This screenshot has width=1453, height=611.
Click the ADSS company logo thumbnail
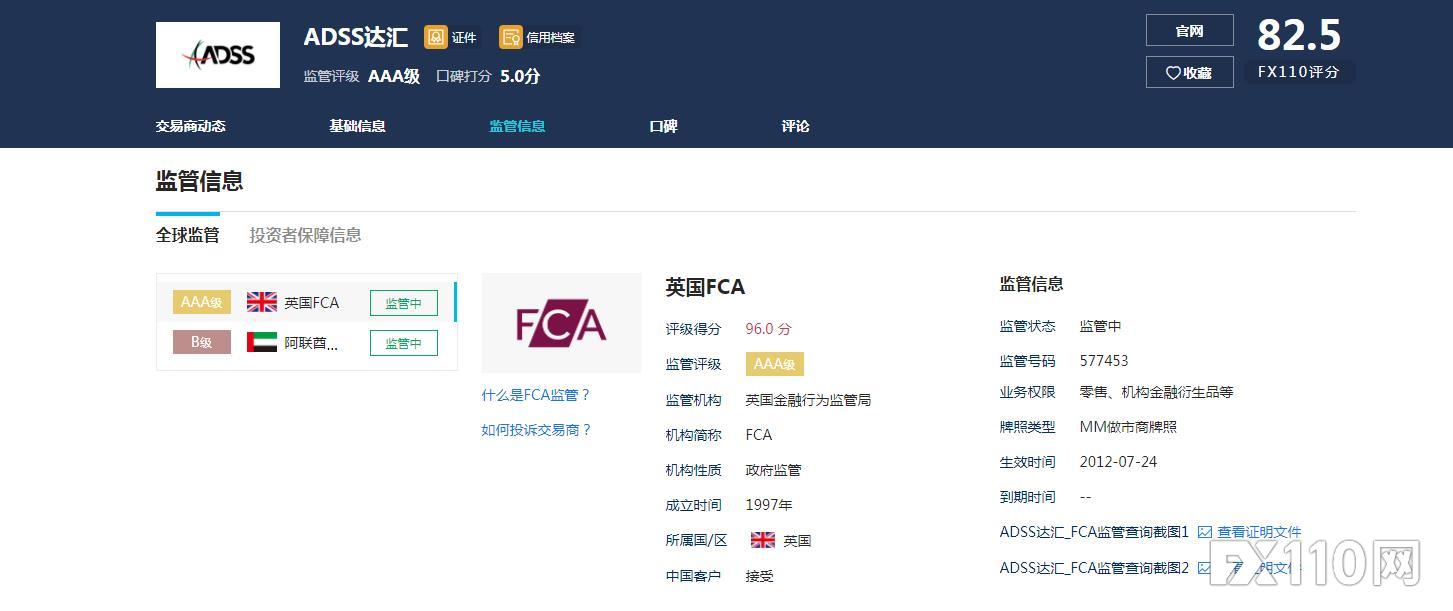coord(217,55)
